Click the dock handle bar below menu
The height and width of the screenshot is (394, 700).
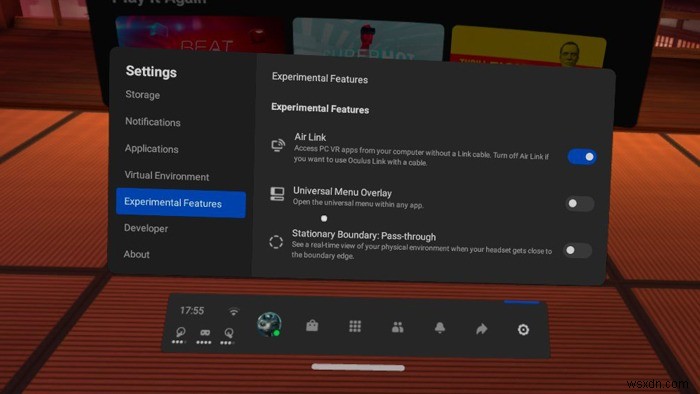358,367
